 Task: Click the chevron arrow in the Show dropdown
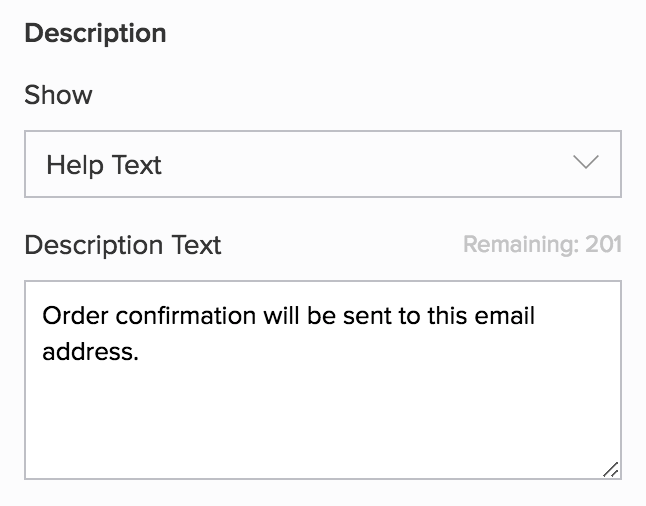(x=586, y=164)
